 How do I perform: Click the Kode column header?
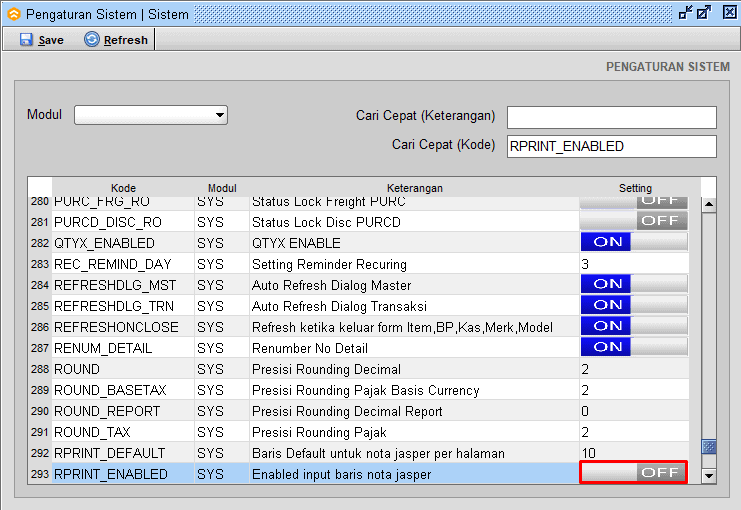coord(123,188)
